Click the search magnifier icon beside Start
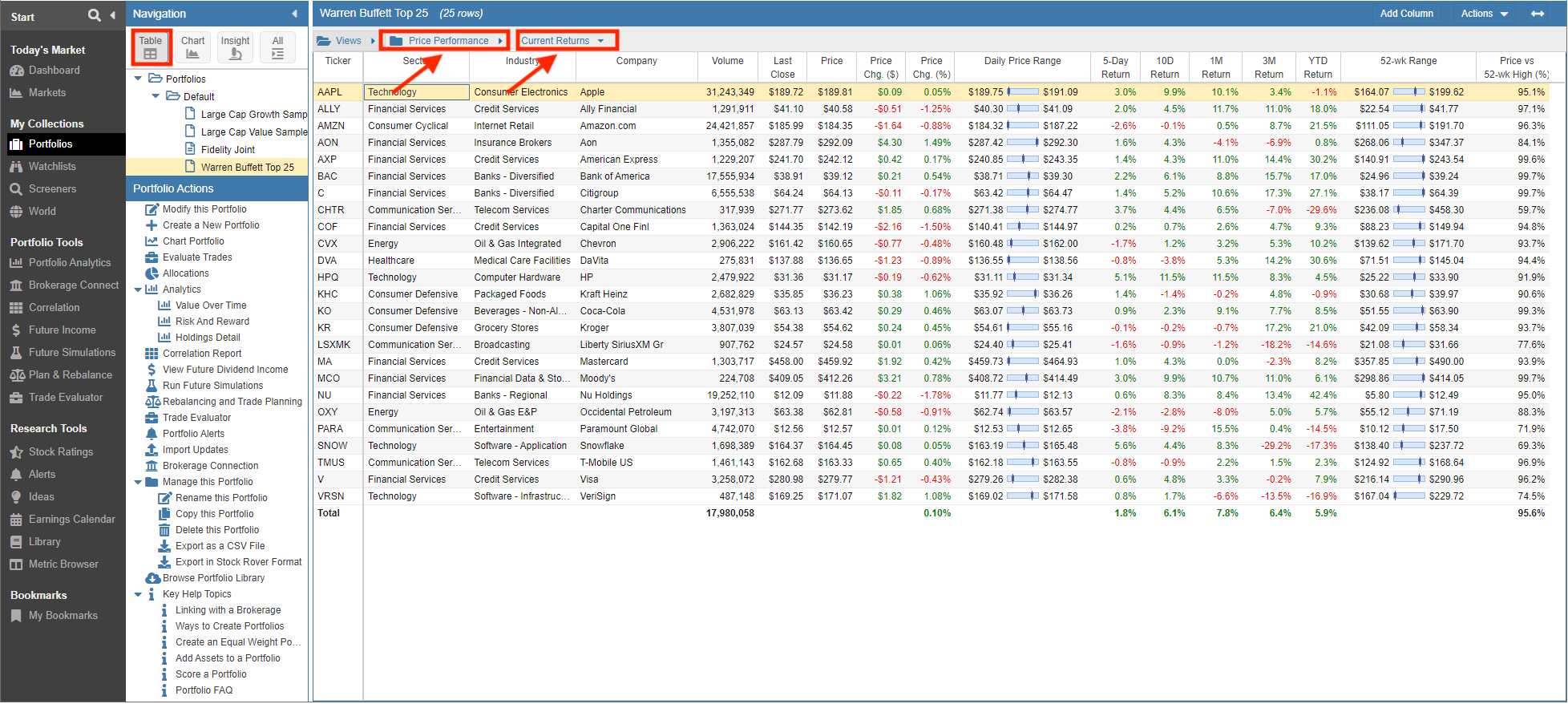1568x704 pixels. 95,15
